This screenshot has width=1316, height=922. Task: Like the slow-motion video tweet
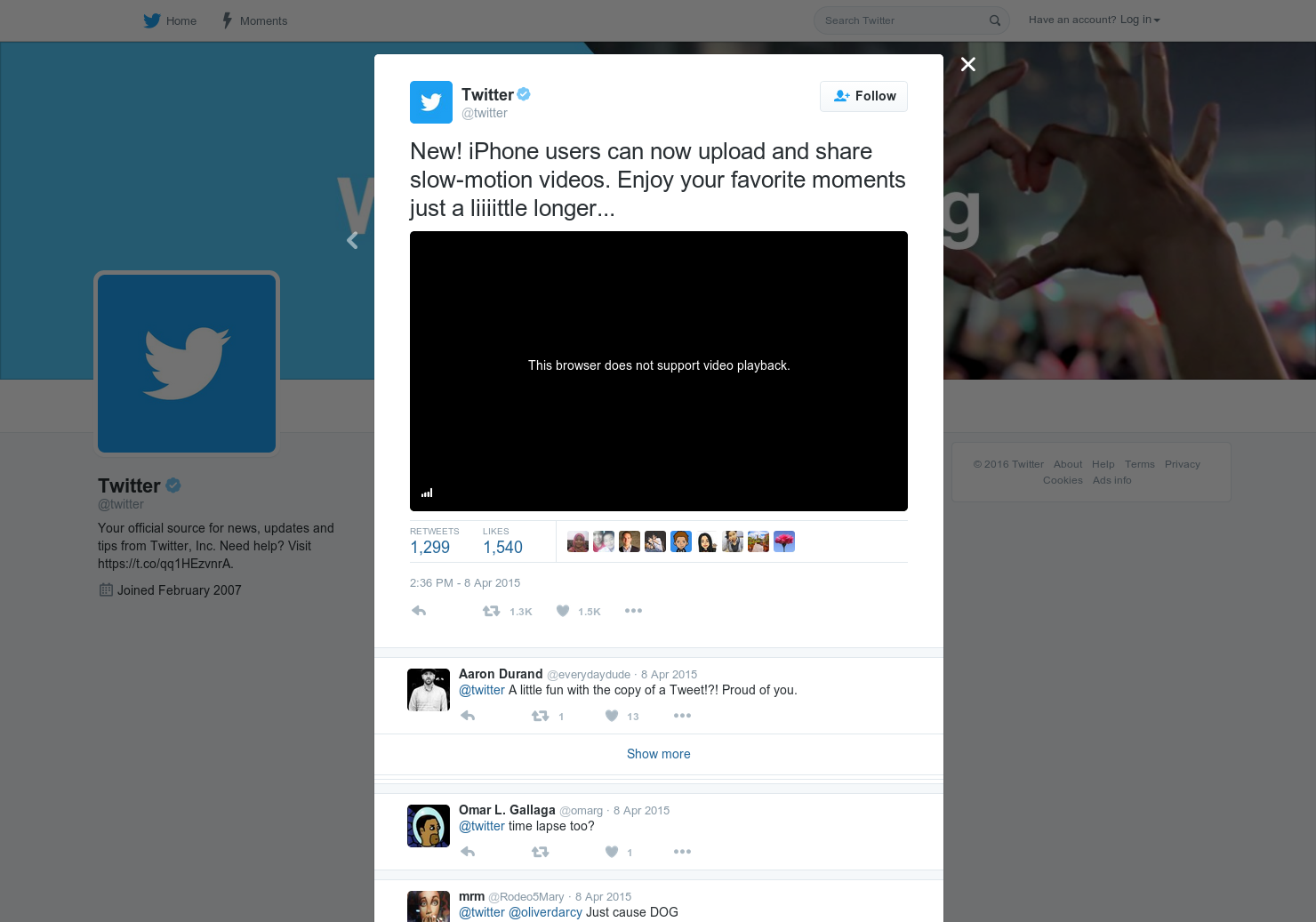562,611
